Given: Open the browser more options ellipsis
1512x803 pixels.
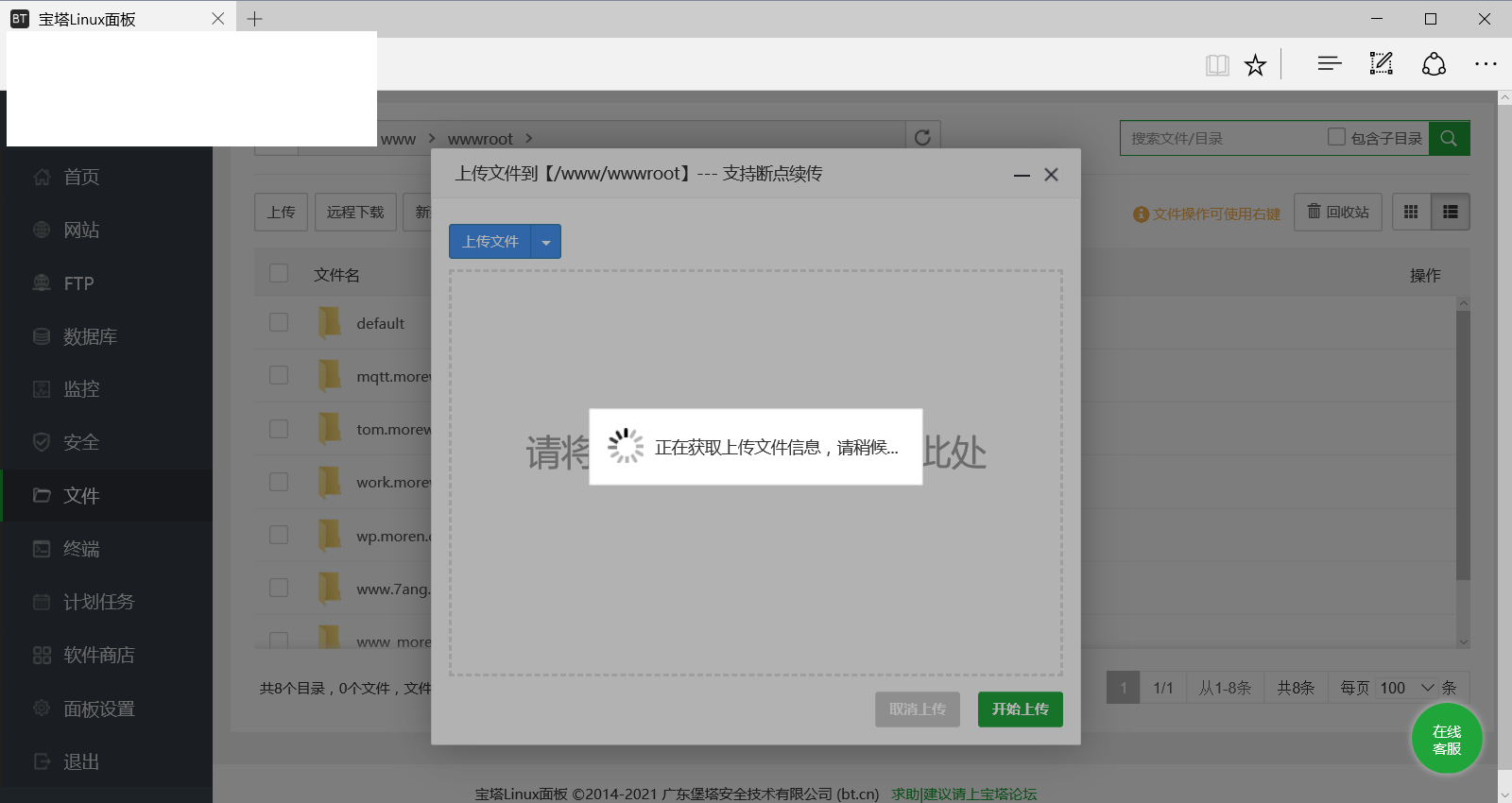Looking at the screenshot, I should (1486, 64).
